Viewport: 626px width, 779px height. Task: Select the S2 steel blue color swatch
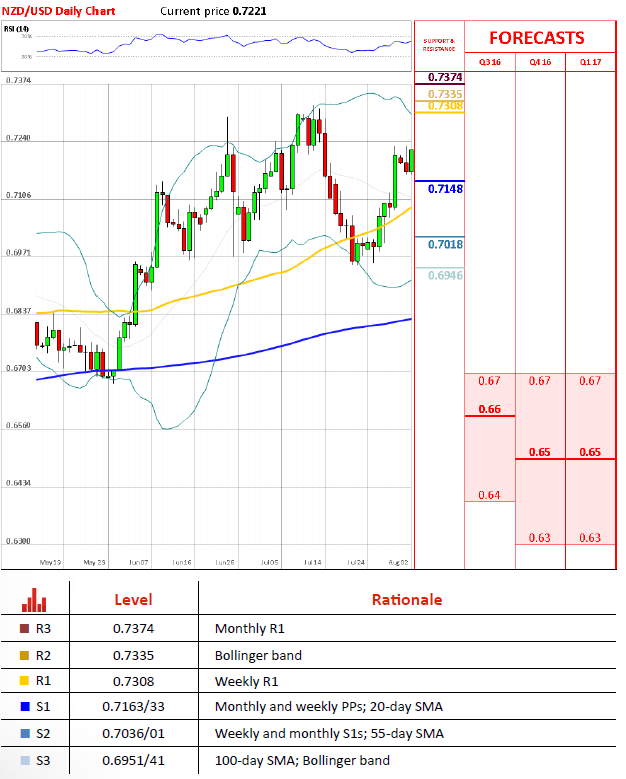[25, 733]
